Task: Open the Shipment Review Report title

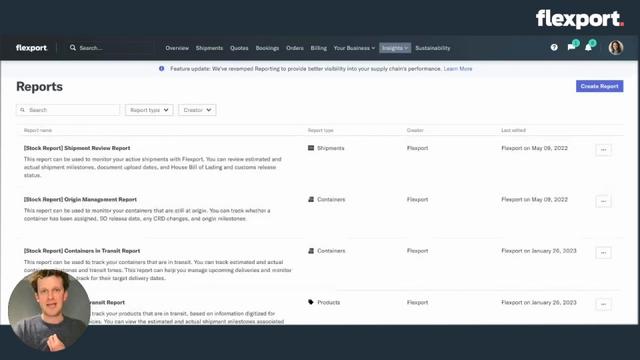Action: (x=77, y=148)
